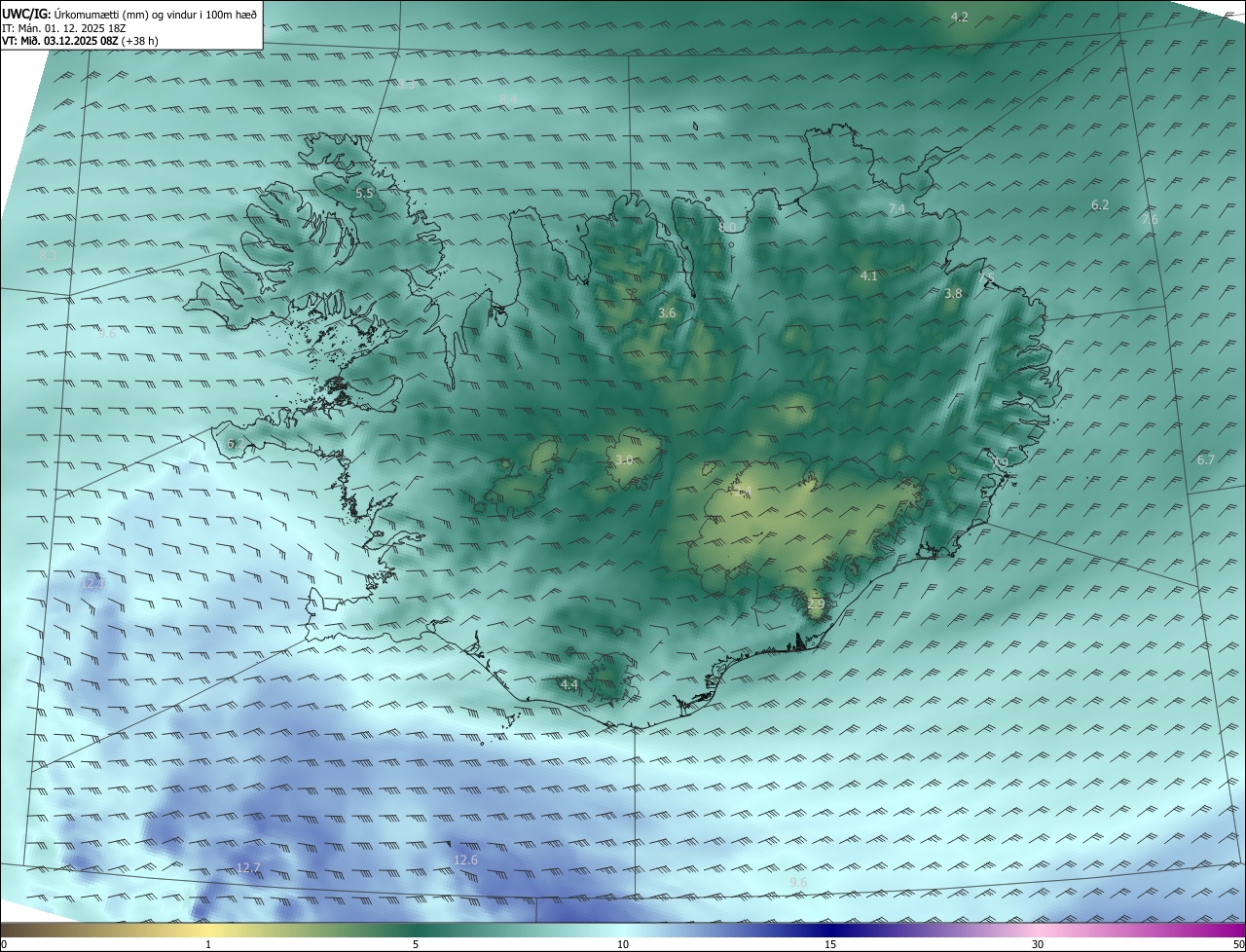Click the colour scale tick labelled 0
1246x952 pixels.
point(3,945)
